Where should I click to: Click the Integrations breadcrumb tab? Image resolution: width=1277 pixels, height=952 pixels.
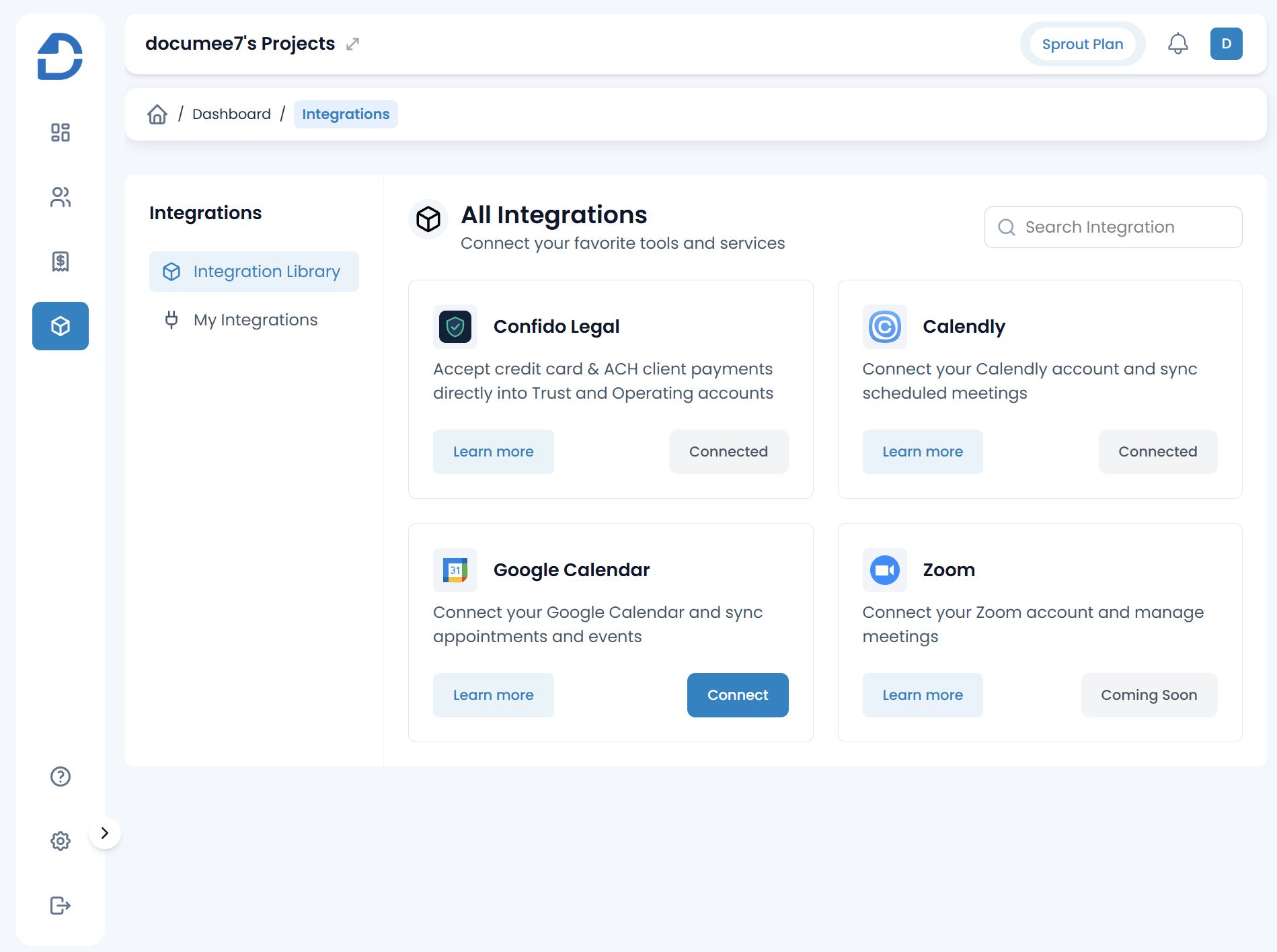click(346, 114)
